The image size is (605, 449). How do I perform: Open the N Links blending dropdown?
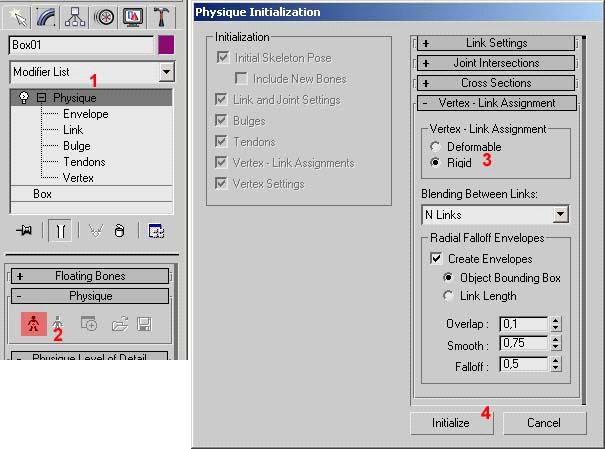coord(560,214)
